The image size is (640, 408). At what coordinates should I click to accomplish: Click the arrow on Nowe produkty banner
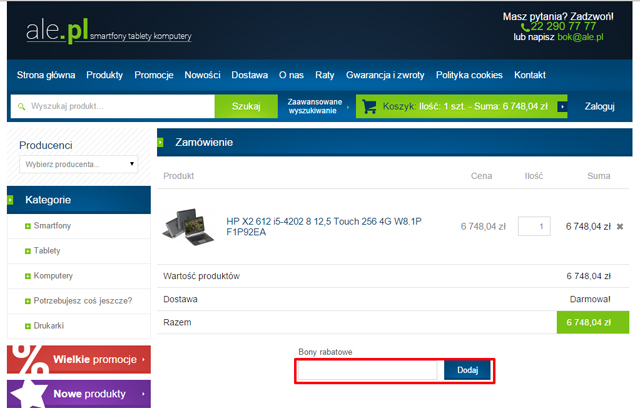point(144,395)
